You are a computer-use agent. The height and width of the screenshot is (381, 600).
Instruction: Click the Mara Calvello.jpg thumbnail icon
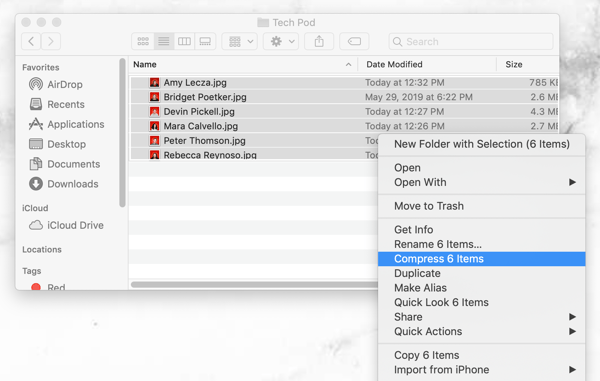155,126
